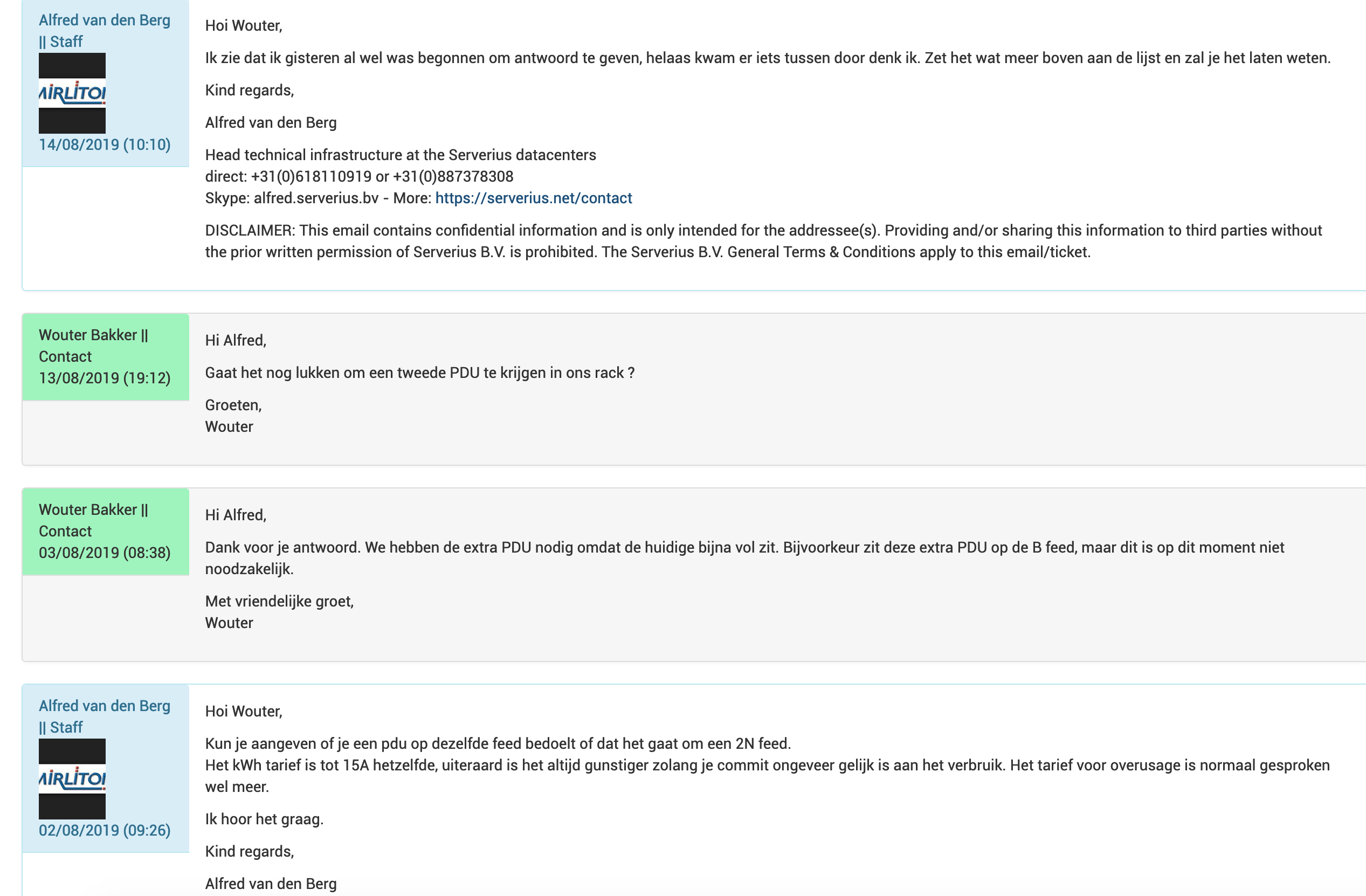
Task: Open the serverius.net/contact link
Action: [533, 198]
